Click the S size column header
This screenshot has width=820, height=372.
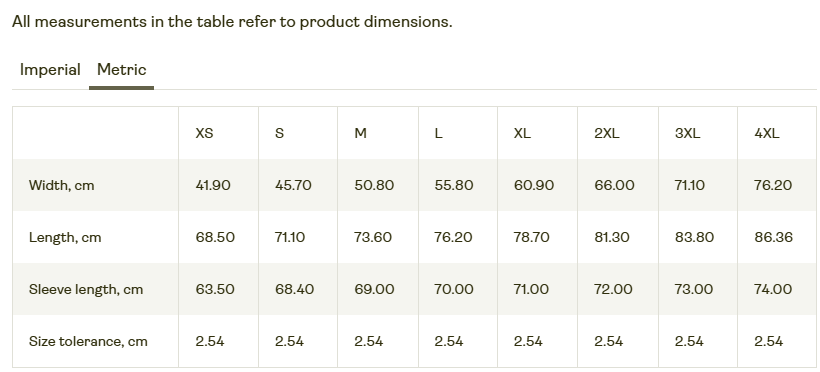click(x=279, y=133)
